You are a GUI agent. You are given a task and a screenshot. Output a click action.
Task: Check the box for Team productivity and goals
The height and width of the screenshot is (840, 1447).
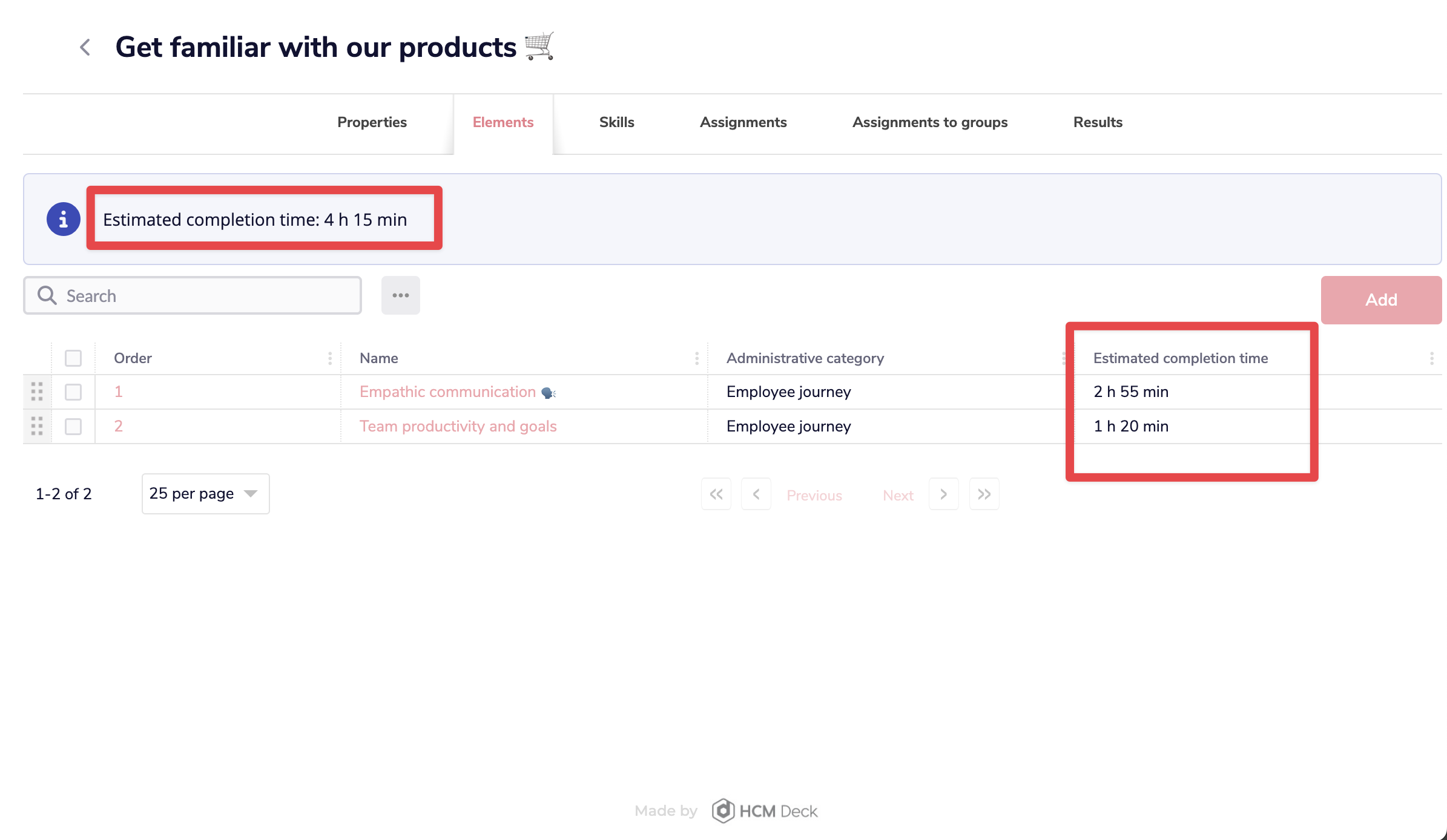click(73, 427)
